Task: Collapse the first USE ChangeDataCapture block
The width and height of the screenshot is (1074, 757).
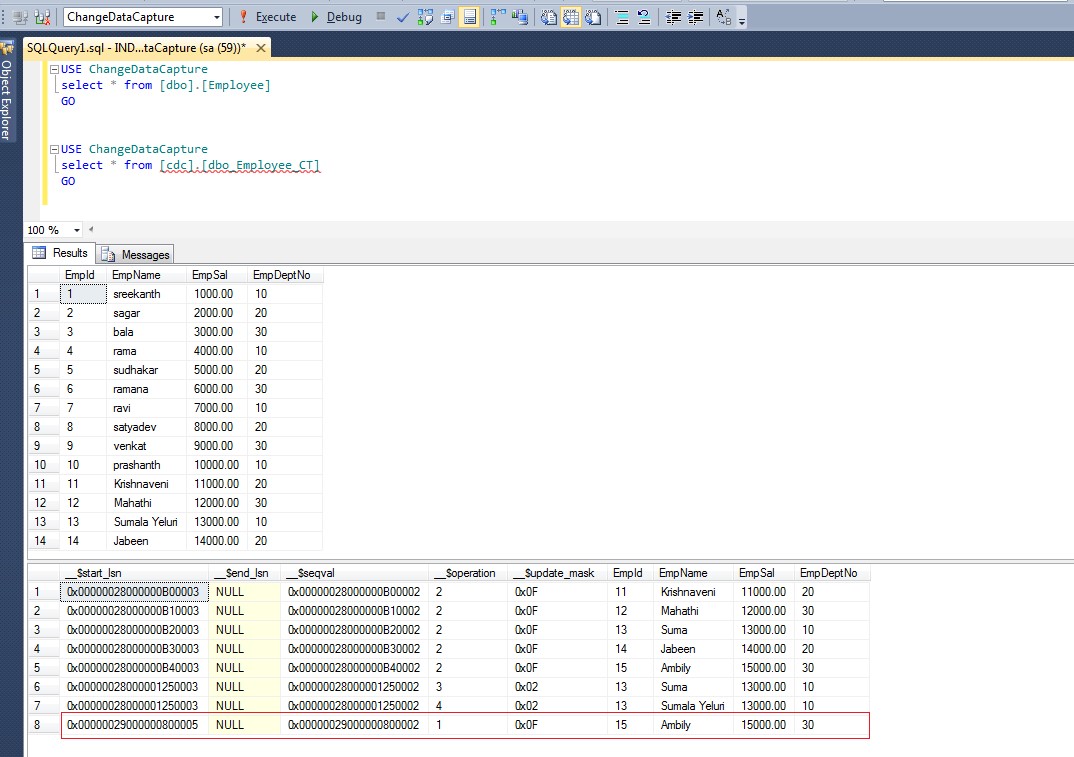Action: pyautogui.click(x=54, y=69)
